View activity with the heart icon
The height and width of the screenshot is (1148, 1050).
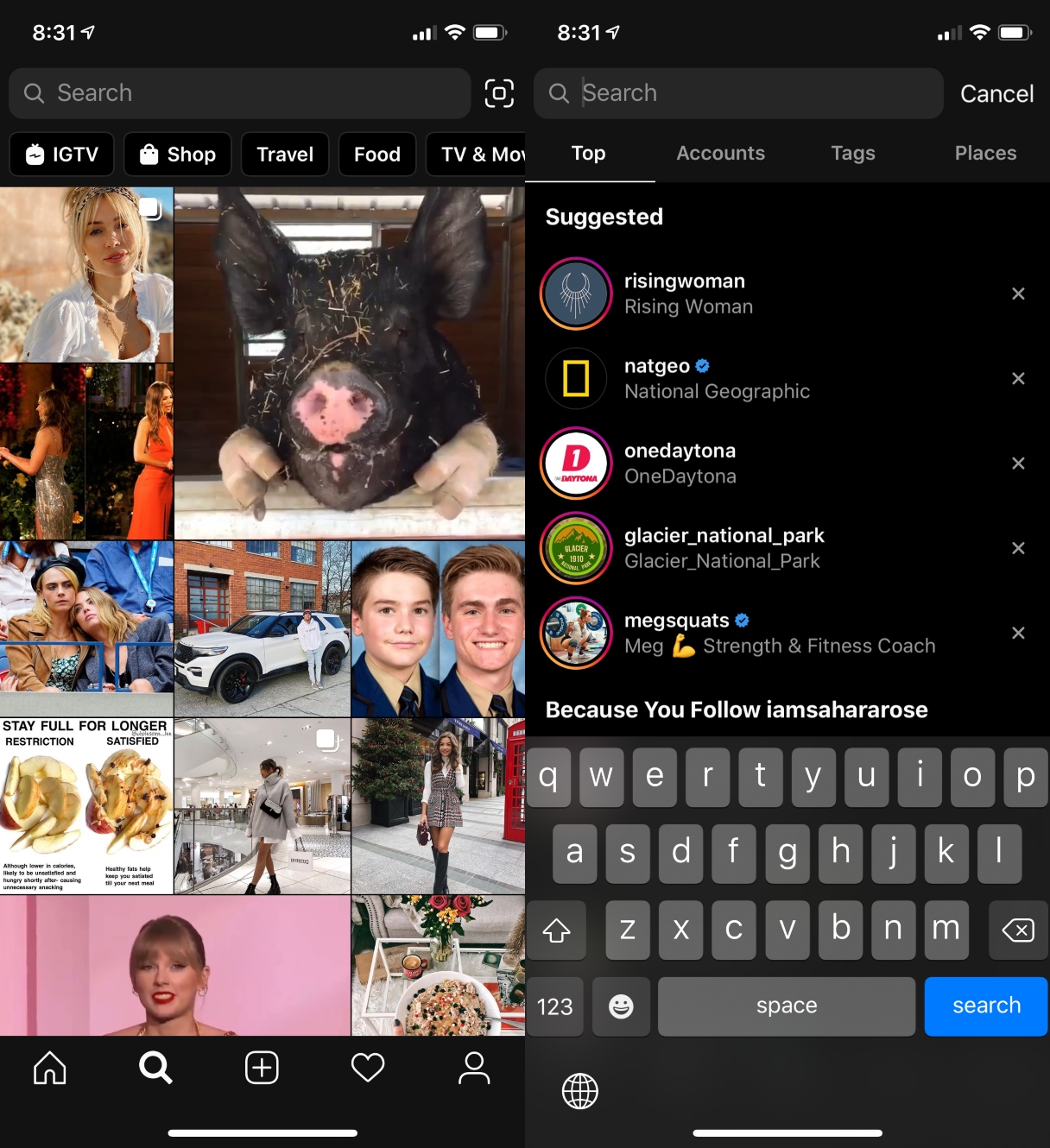tap(367, 1068)
